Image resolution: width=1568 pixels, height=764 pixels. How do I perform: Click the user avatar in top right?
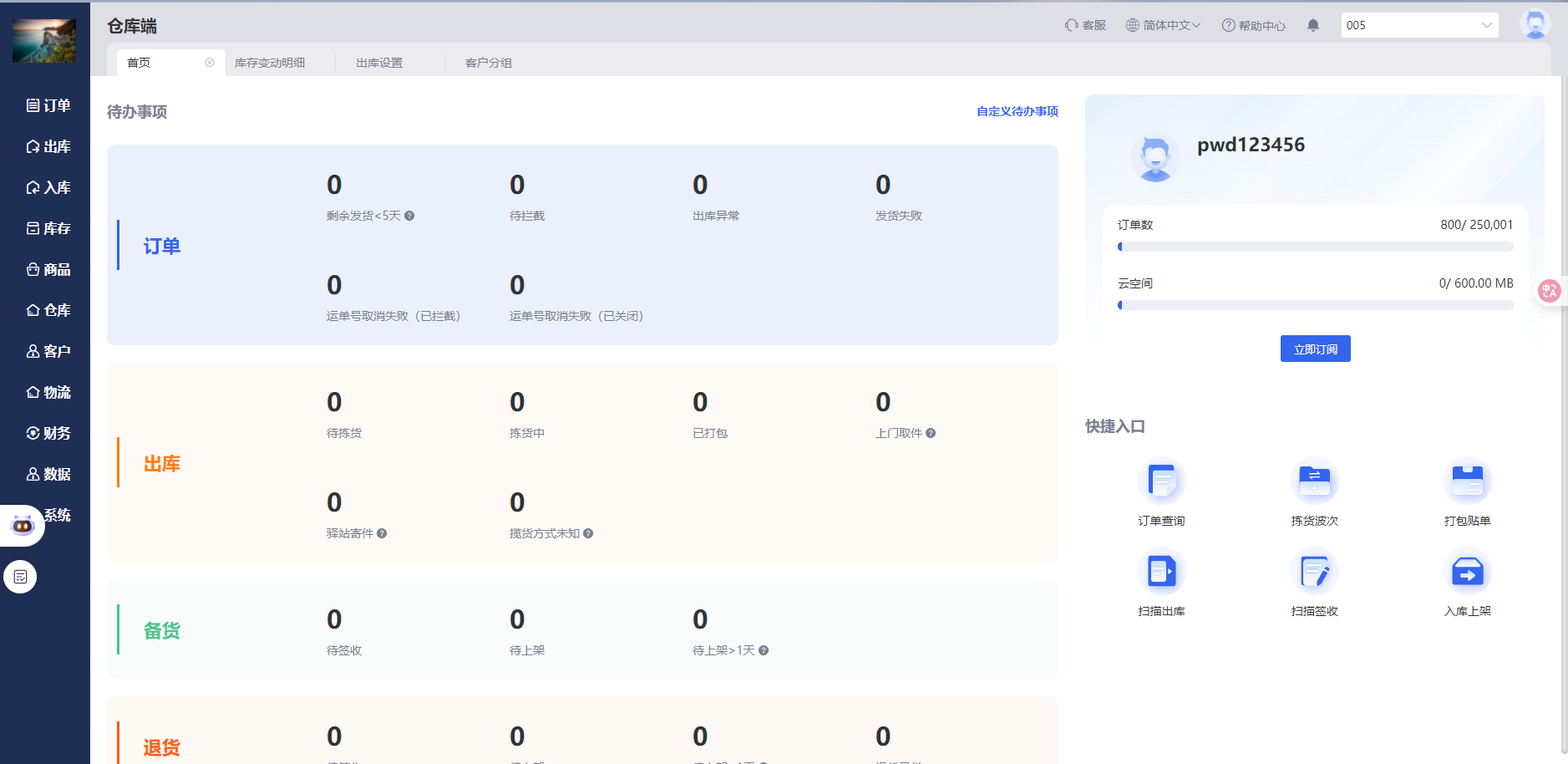[x=1535, y=23]
